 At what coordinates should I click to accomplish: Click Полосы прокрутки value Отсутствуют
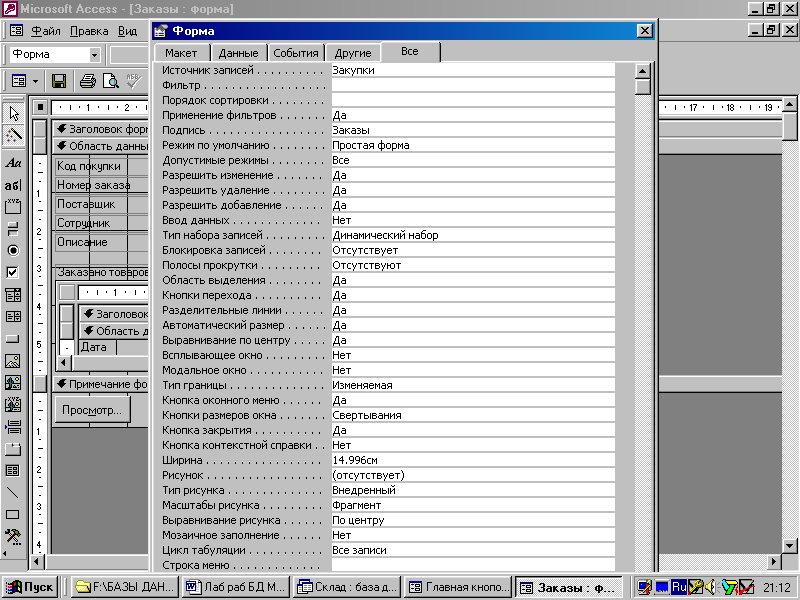pos(473,265)
